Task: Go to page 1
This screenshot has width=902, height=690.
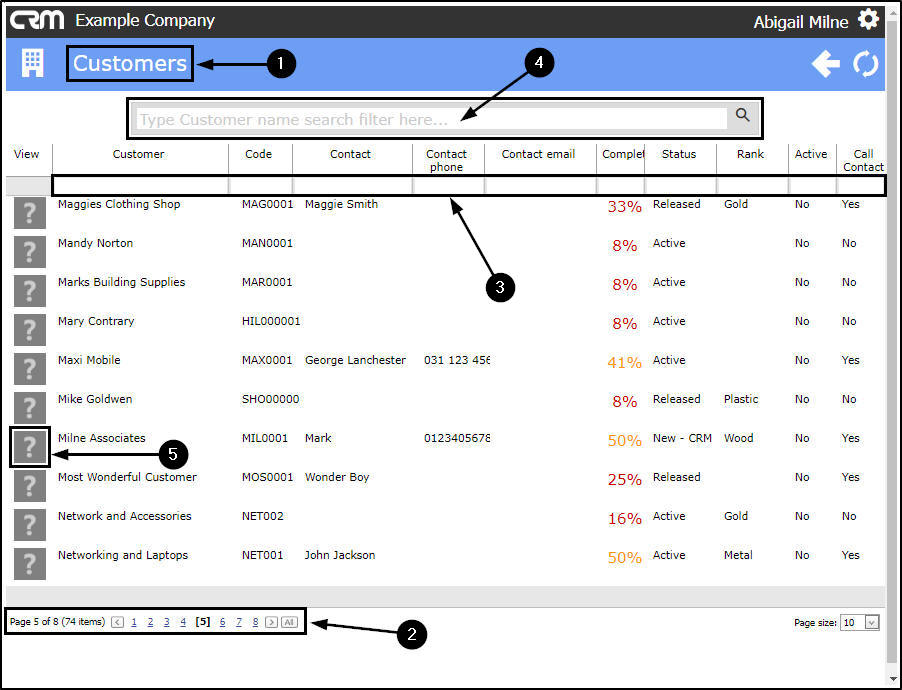Action: point(134,622)
